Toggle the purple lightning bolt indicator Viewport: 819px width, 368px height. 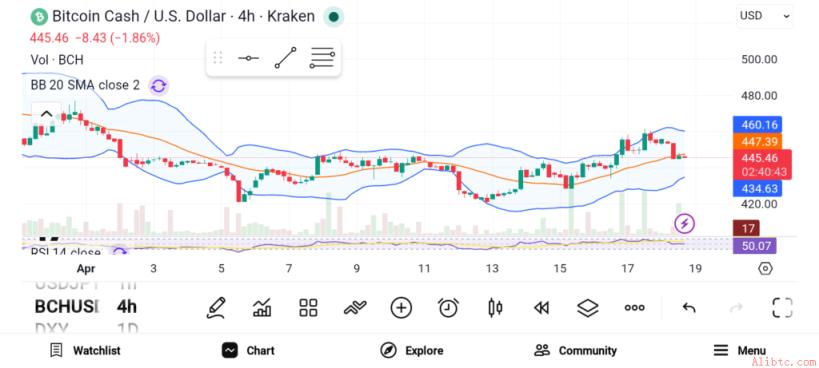684,223
